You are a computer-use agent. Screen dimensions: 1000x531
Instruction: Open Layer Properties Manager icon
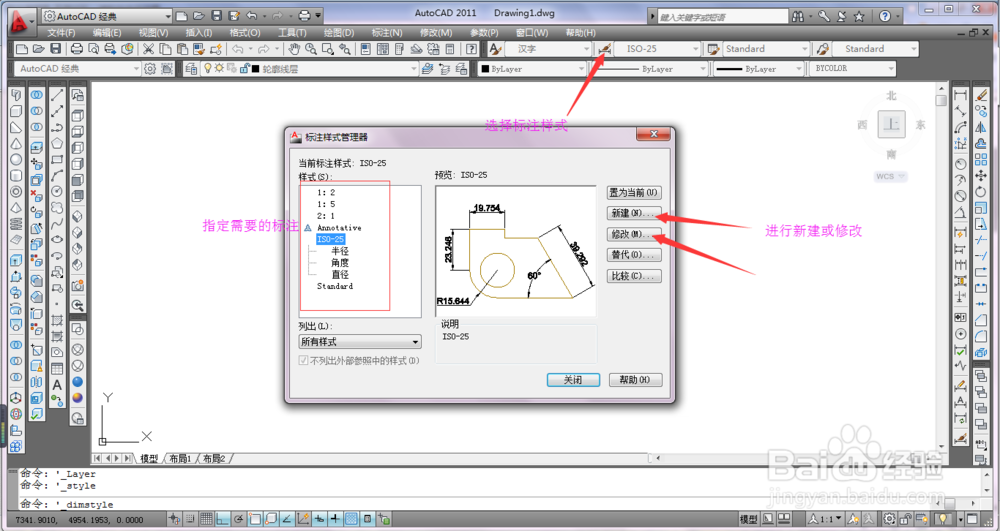tap(191, 69)
